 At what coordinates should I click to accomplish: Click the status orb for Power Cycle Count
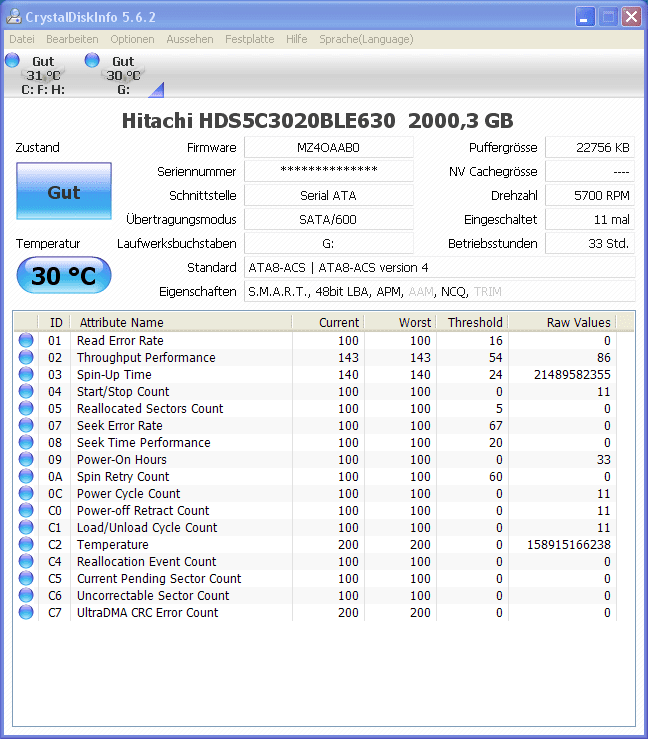click(x=26, y=493)
